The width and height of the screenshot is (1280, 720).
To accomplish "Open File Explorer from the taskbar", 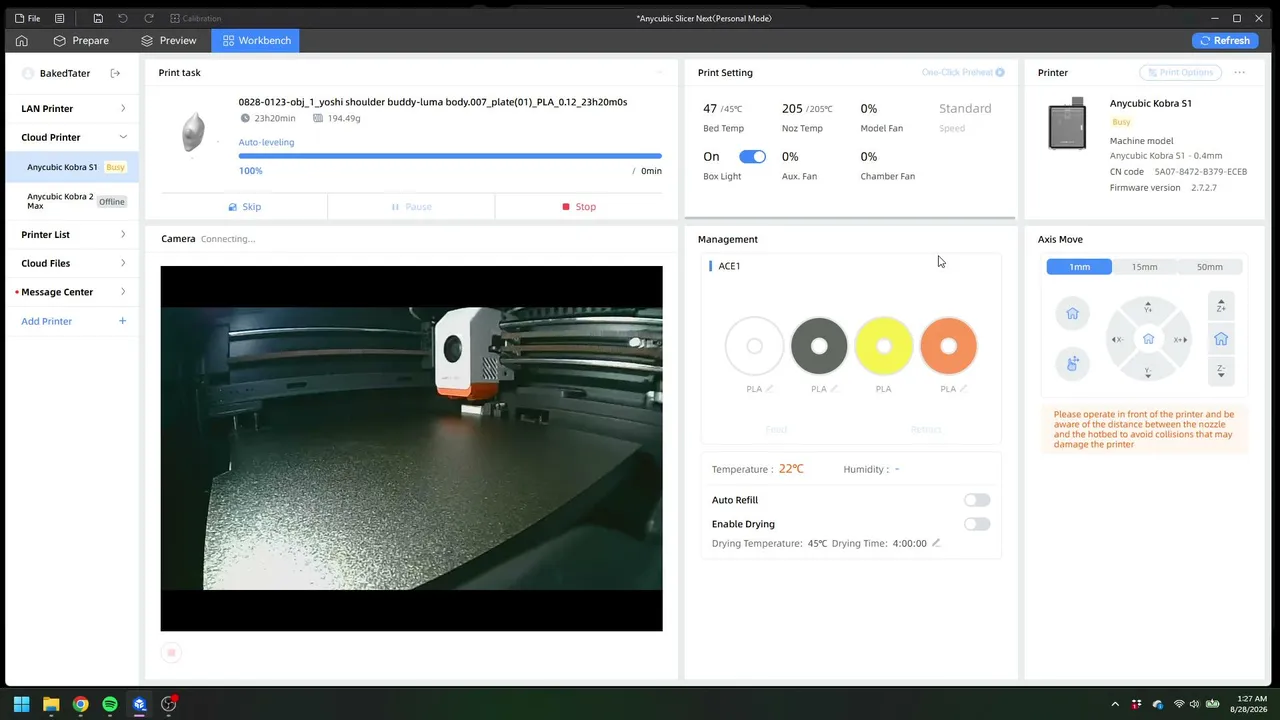I will pyautogui.click(x=51, y=704).
